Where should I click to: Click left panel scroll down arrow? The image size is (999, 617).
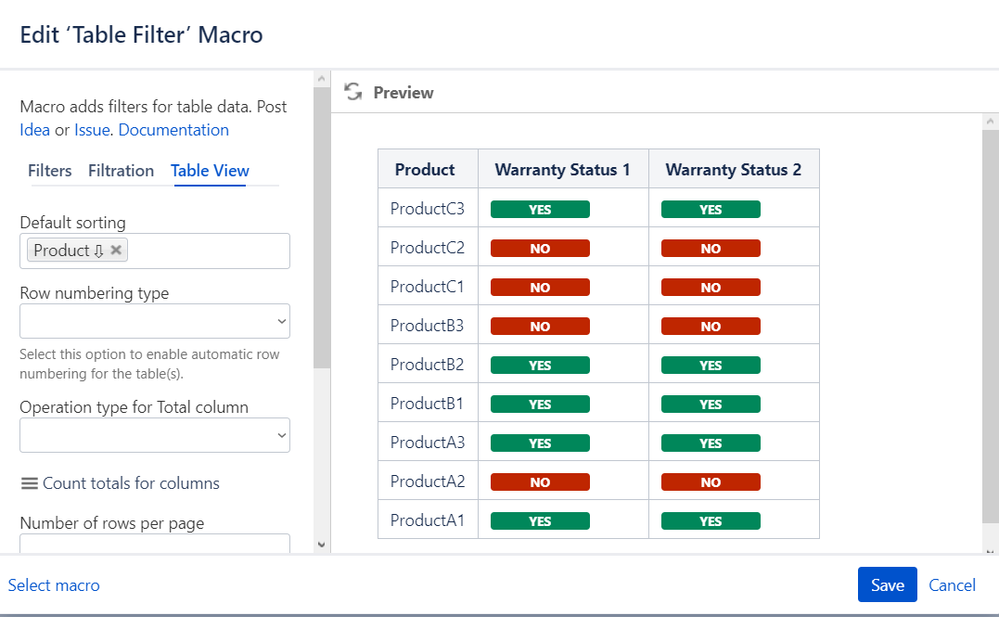click(x=321, y=544)
